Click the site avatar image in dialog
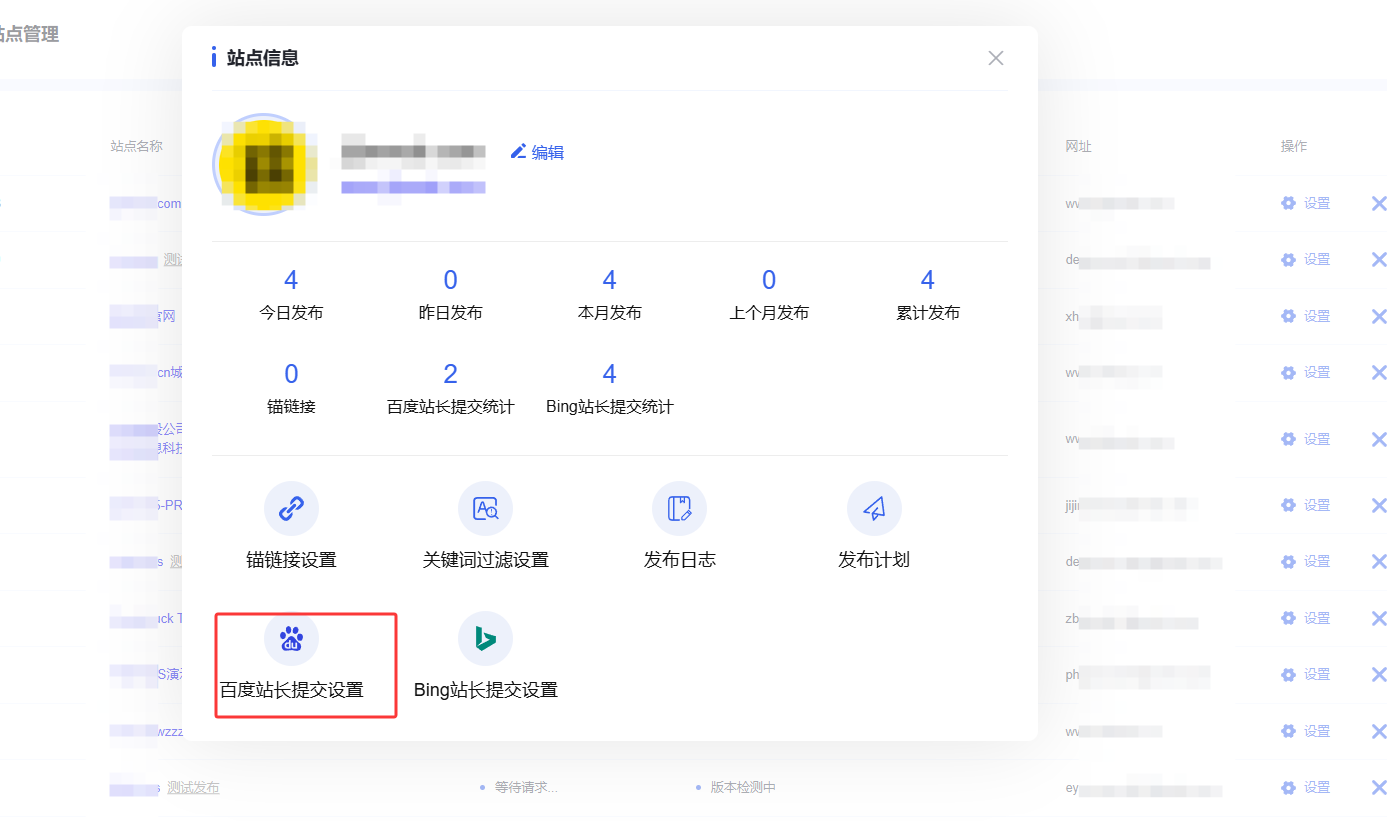1387x832 pixels. click(262, 163)
